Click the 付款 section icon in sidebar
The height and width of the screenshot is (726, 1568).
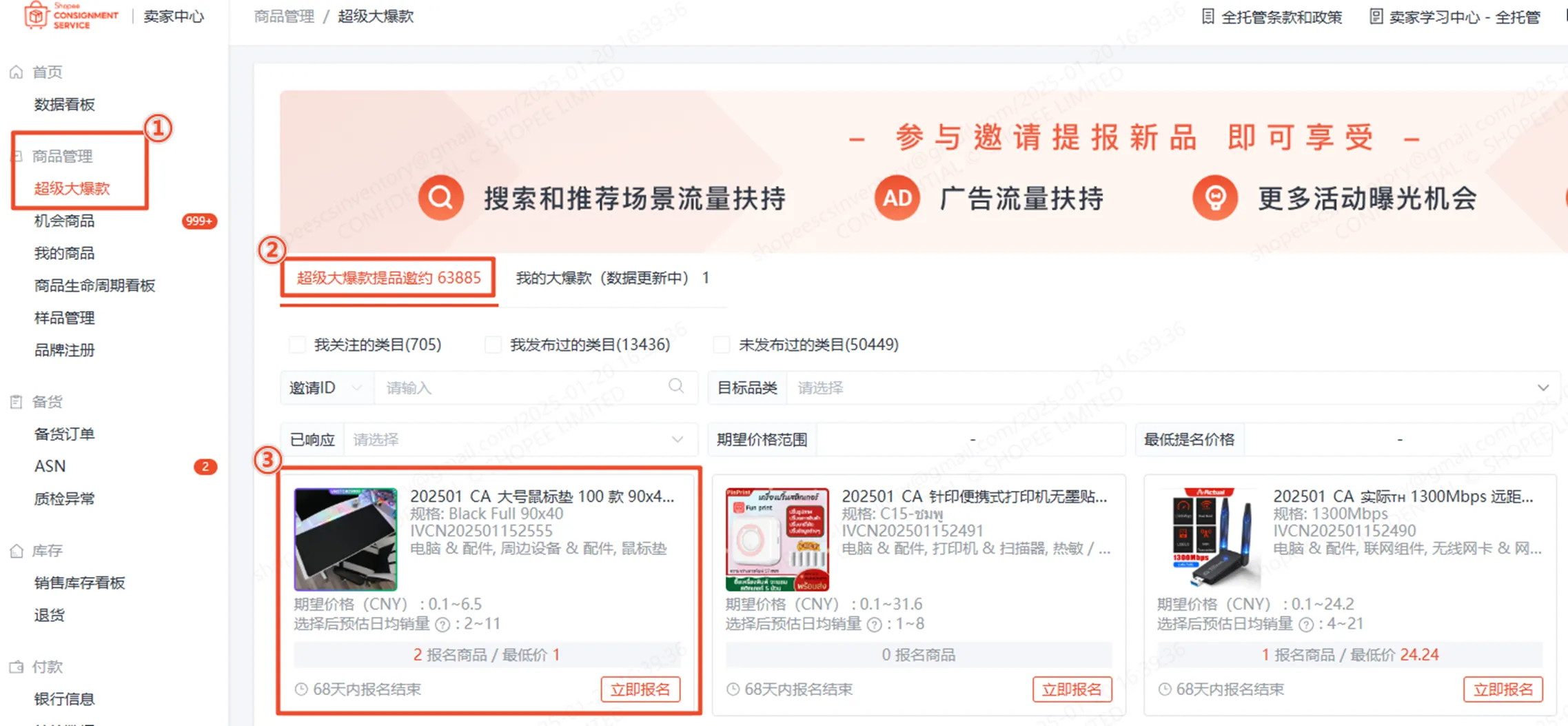pos(15,666)
